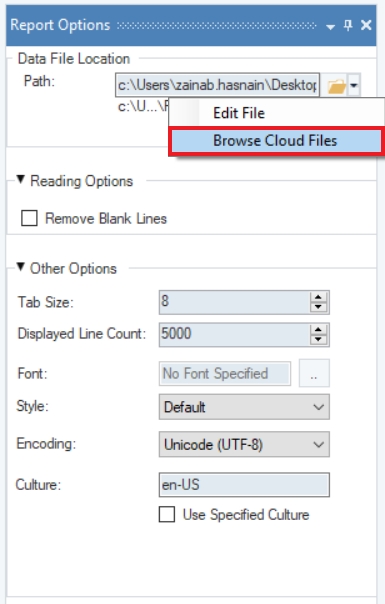This screenshot has height=604, width=385.
Task: Decrease Tab Size with the down arrow
Action: (x=318, y=307)
